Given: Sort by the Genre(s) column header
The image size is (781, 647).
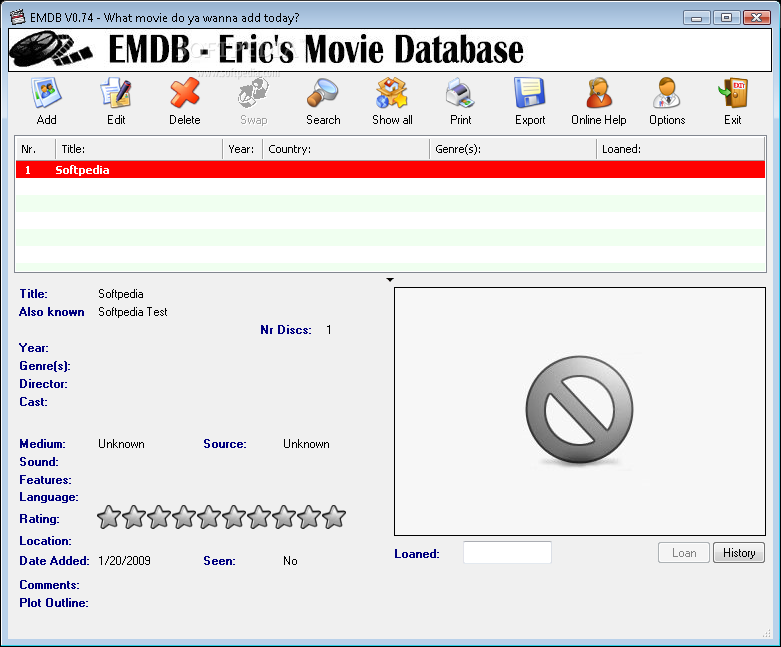Looking at the screenshot, I should point(513,149).
